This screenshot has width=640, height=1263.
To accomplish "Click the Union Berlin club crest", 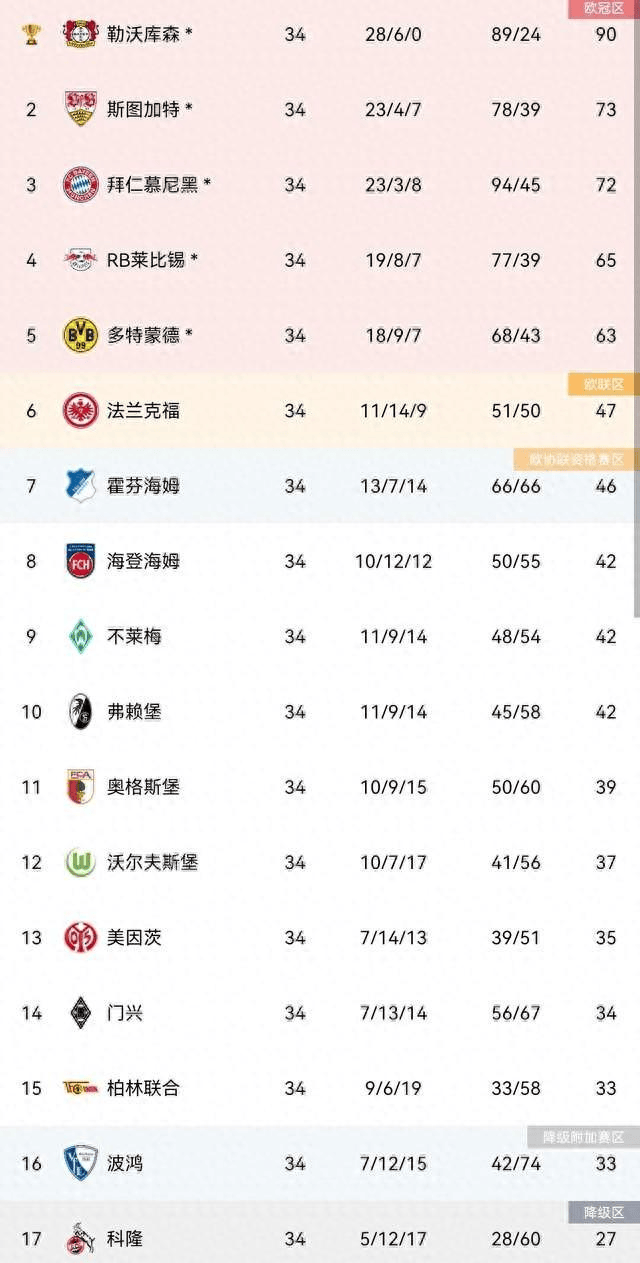I will pos(80,1088).
